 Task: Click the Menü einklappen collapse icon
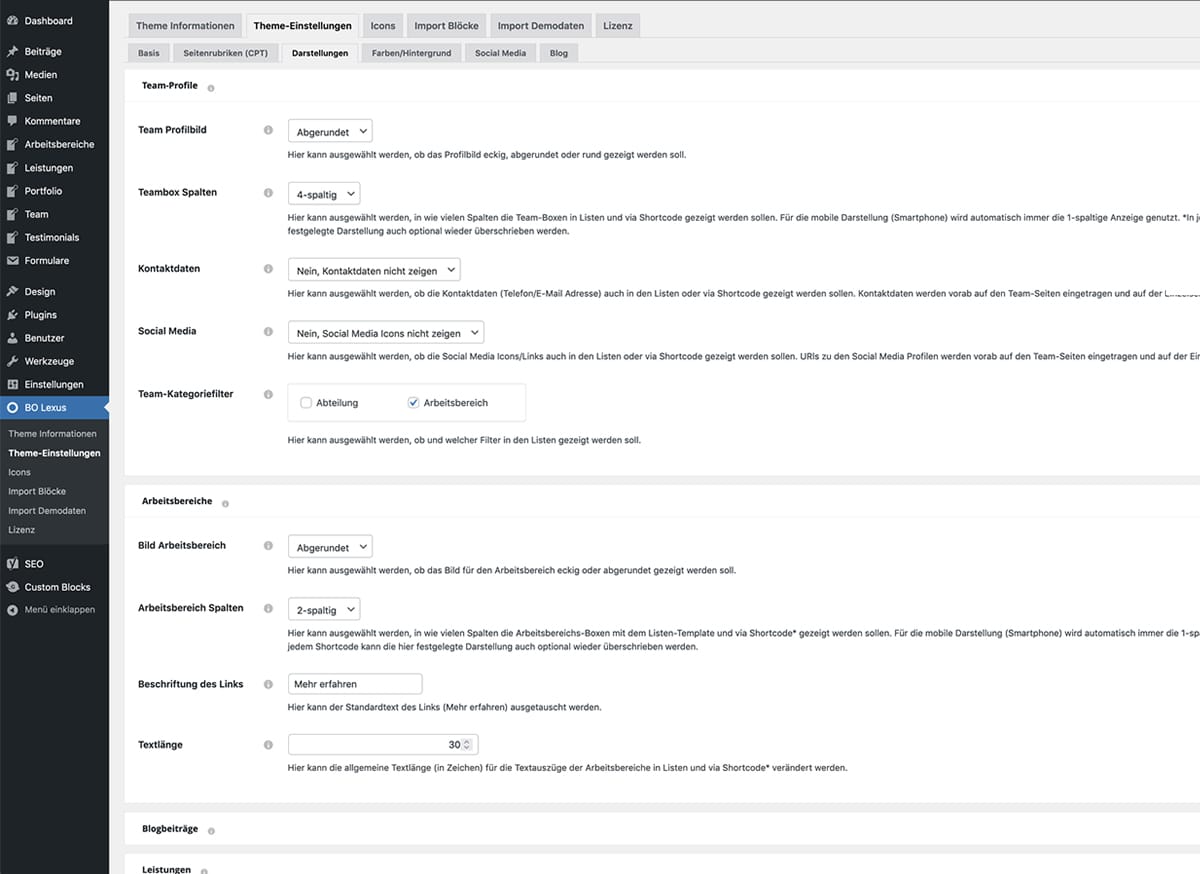[12, 609]
